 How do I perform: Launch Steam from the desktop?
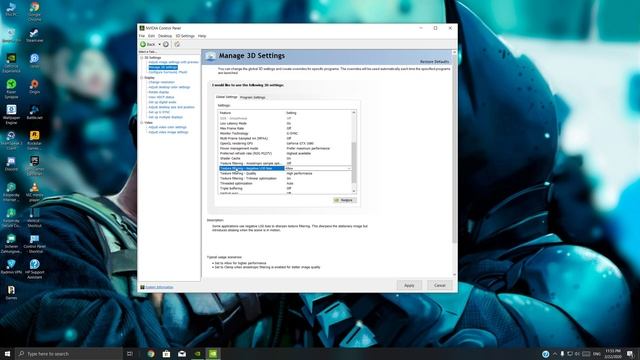(x=35, y=35)
